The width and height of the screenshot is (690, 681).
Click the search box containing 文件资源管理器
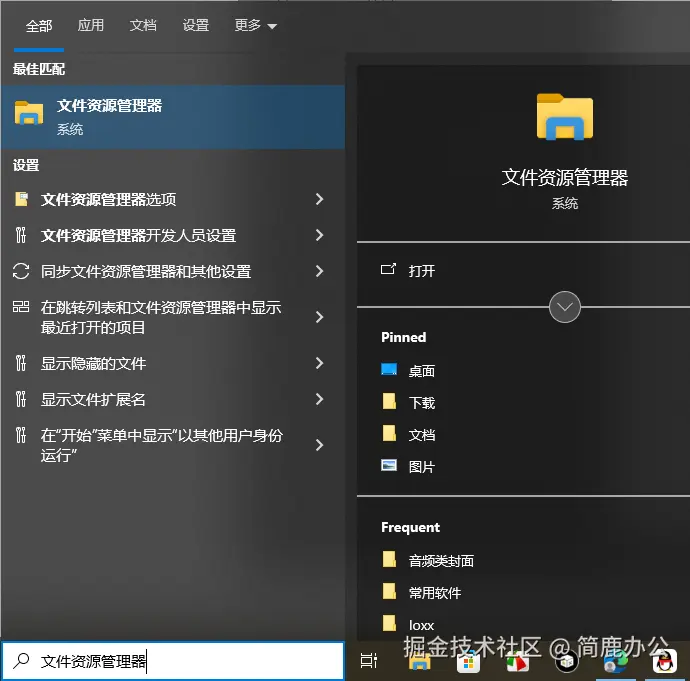click(173, 661)
